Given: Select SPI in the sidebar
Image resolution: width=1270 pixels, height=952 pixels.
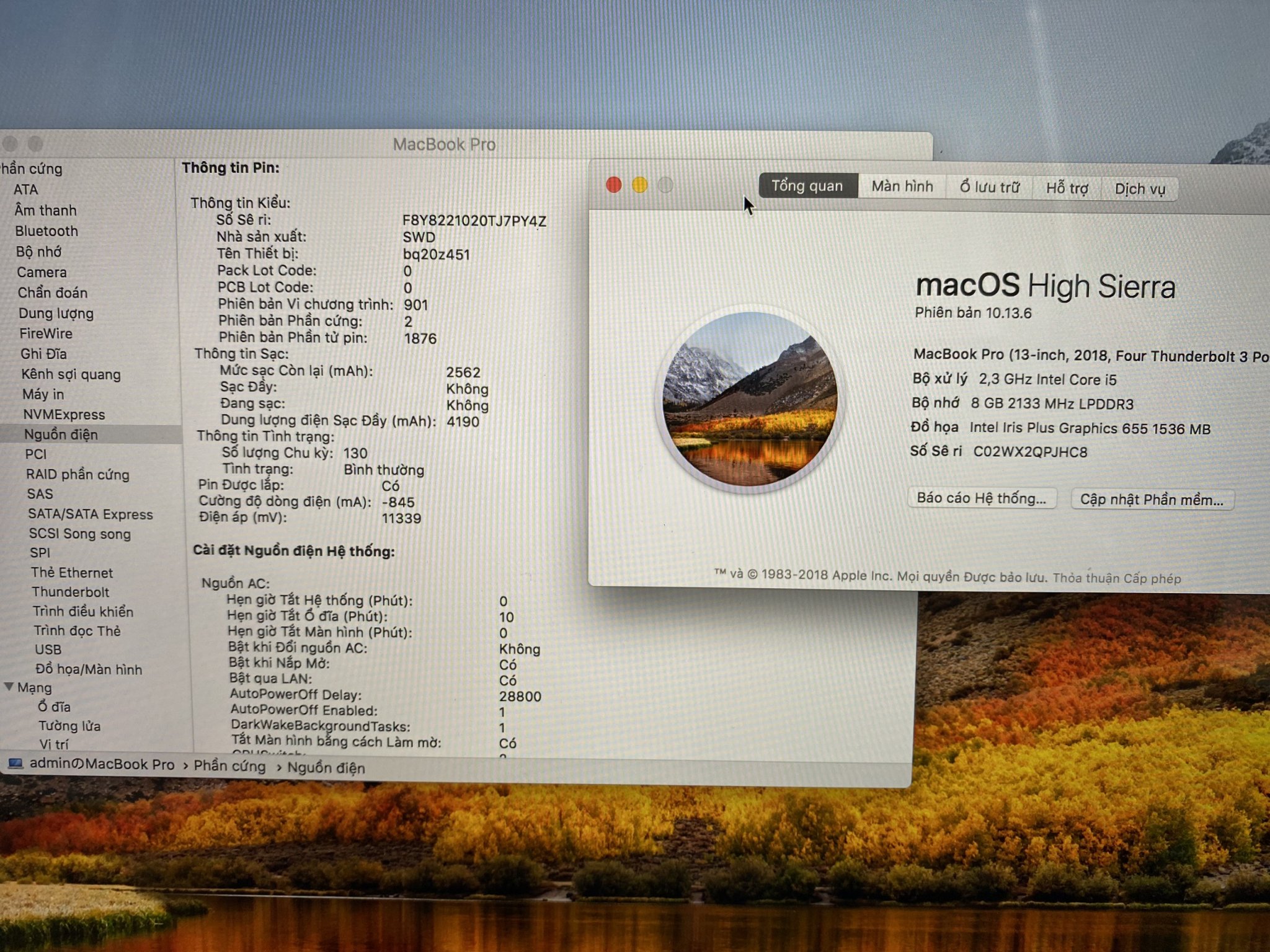Looking at the screenshot, I should [40, 553].
